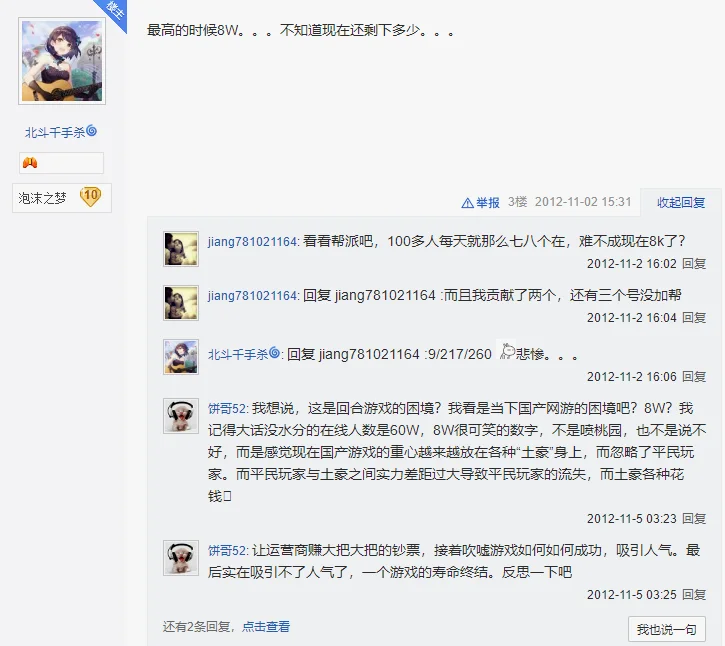Click swirl icon beside 北斗千手杀 in the reply
725x646 pixels.
(274, 353)
